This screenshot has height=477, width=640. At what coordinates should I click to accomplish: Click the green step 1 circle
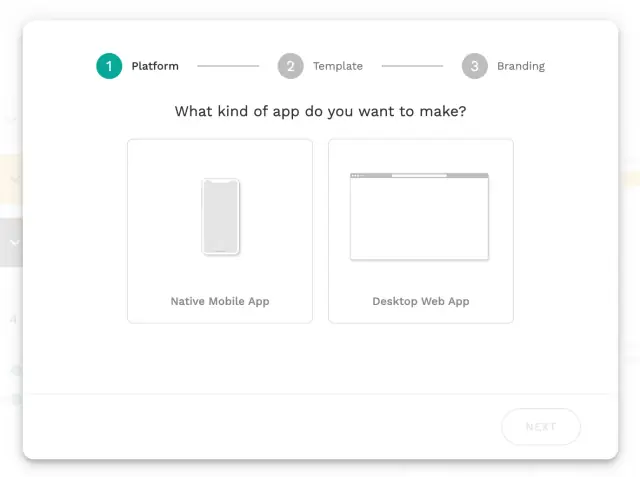(109, 66)
